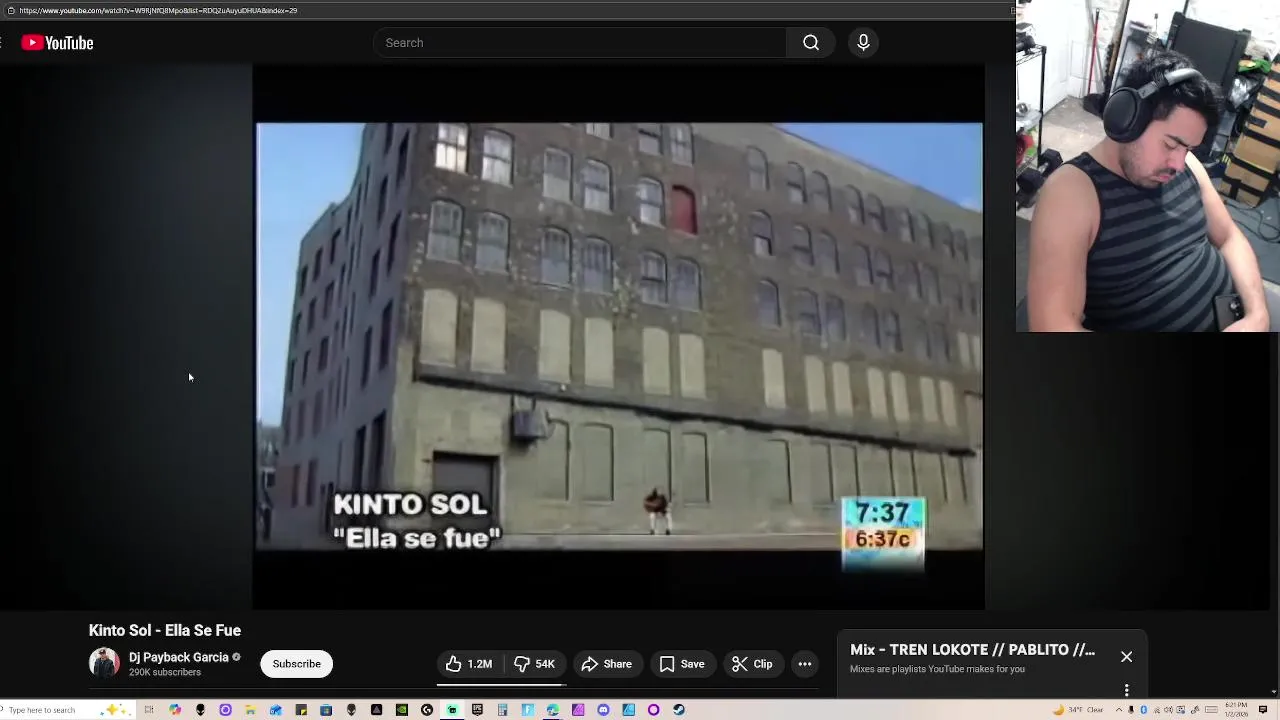This screenshot has width=1280, height=720.
Task: Click the magnifying glass search button
Action: click(811, 43)
